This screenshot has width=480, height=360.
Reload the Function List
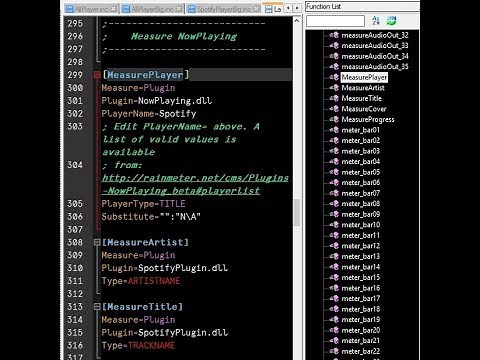point(391,21)
